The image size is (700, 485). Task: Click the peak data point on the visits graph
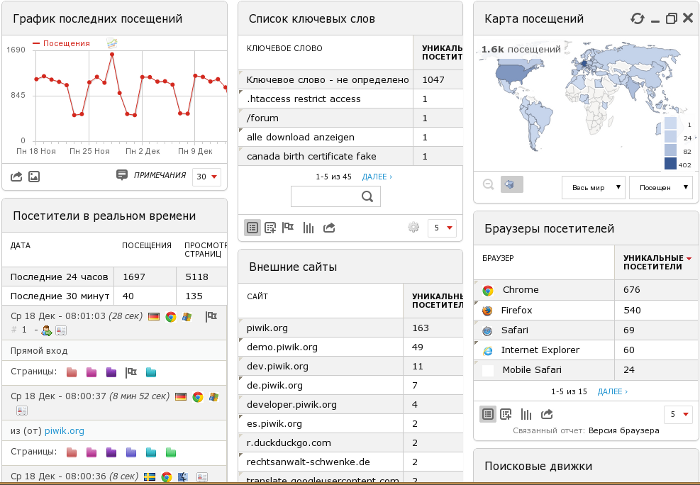112,54
